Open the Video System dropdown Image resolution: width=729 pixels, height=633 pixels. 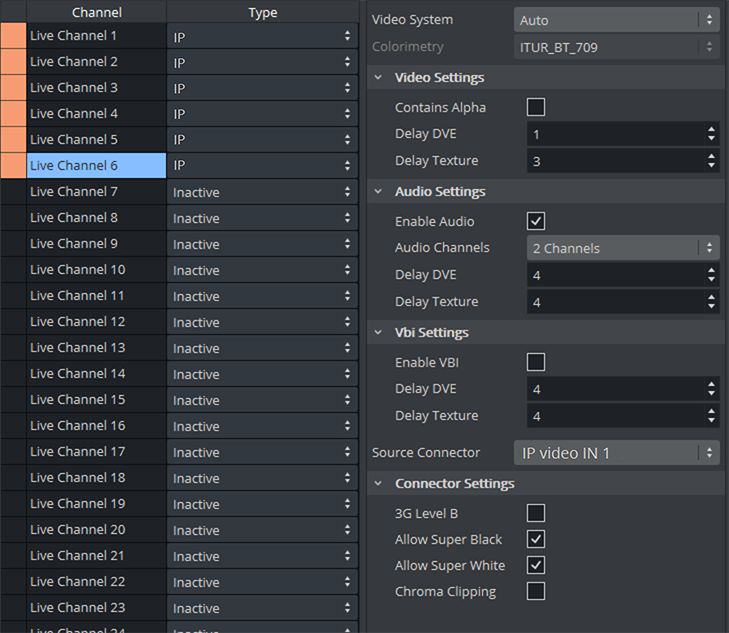[x=616, y=20]
